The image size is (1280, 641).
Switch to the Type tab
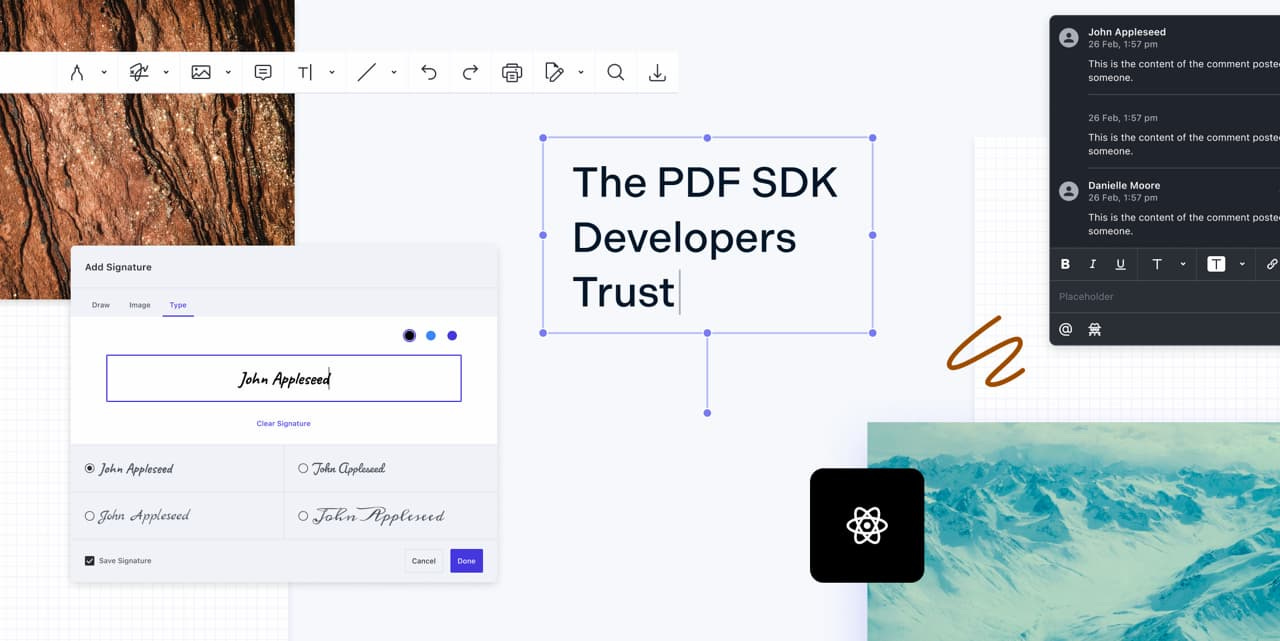click(x=178, y=305)
